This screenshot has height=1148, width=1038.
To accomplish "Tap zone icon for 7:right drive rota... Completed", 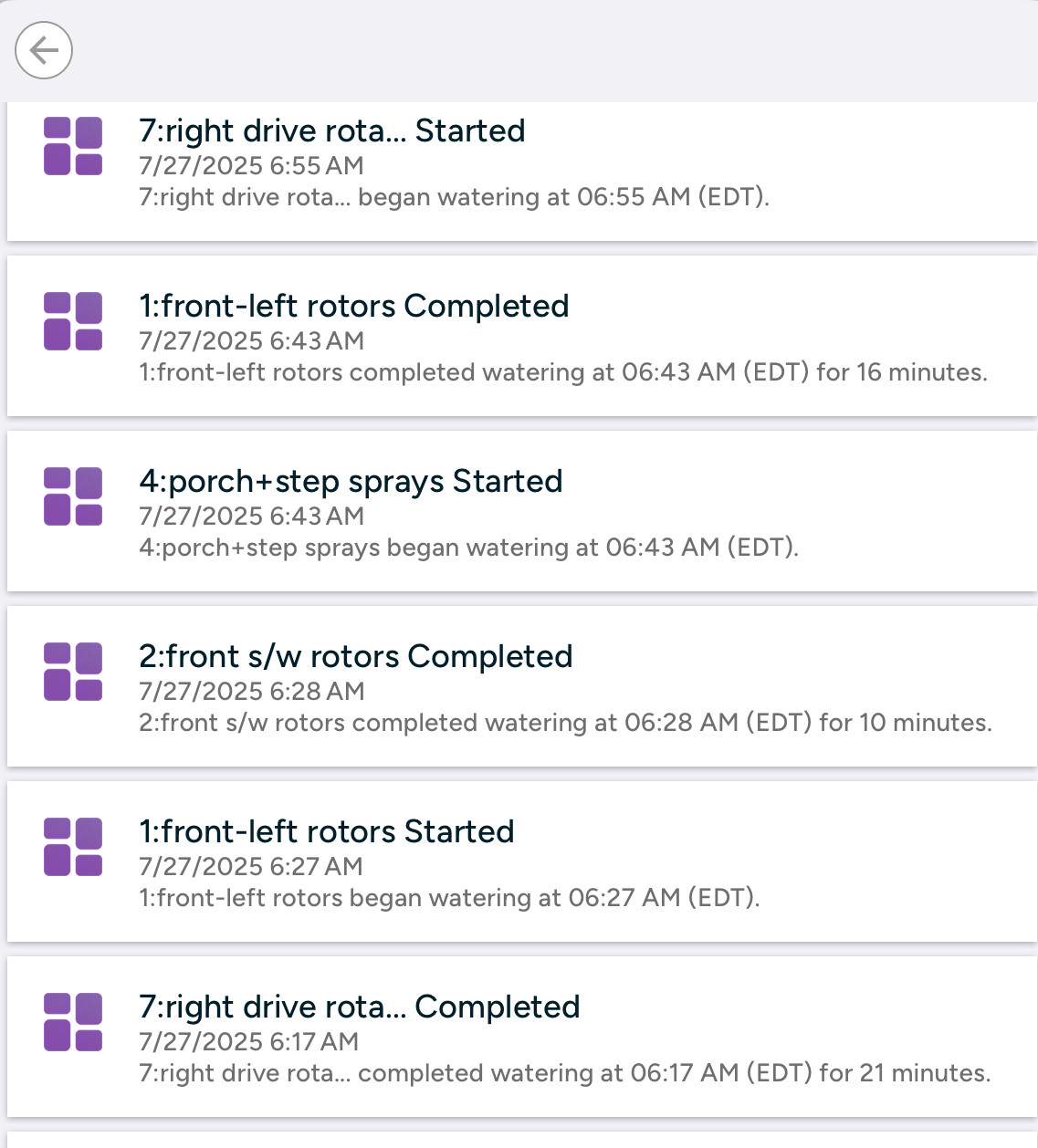I will tap(73, 1022).
